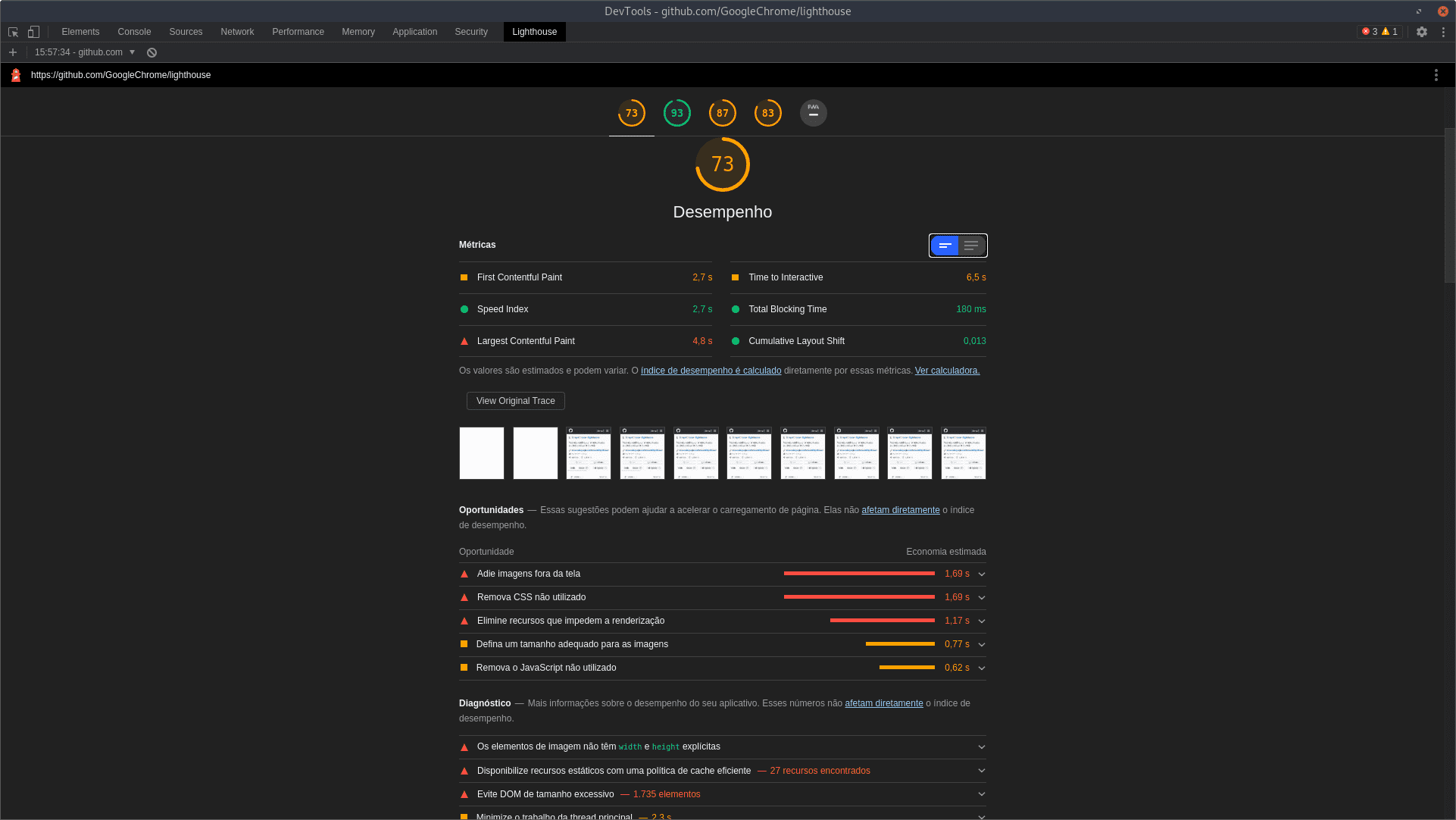Open 'afetam diretamente' link in Diagnóstico

click(x=884, y=703)
